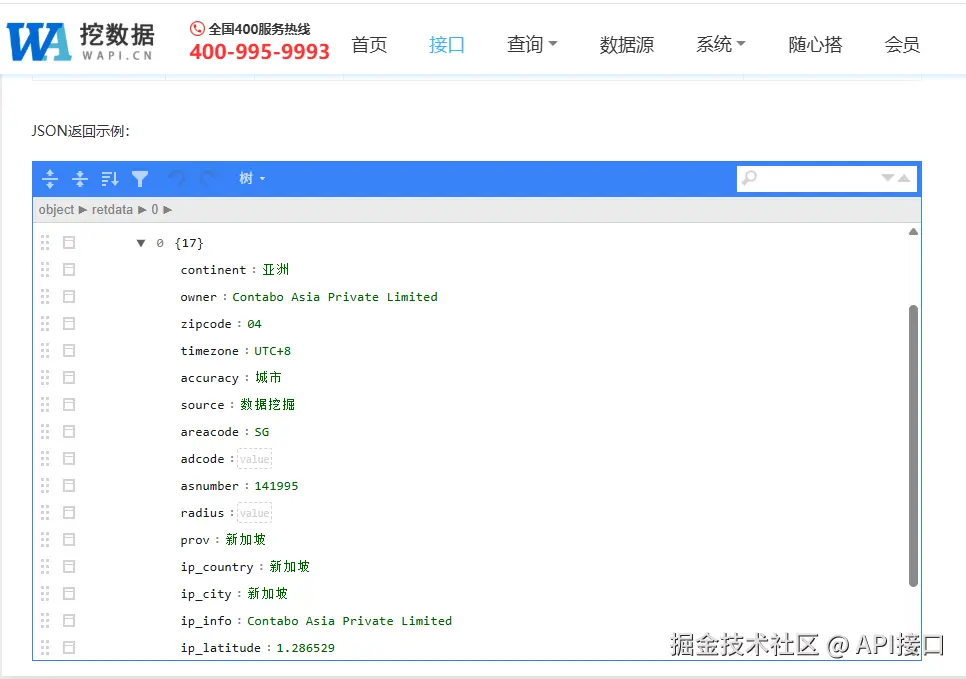This screenshot has height=679, width=966.
Task: Open action menu for the continent row
Action: coord(69,270)
